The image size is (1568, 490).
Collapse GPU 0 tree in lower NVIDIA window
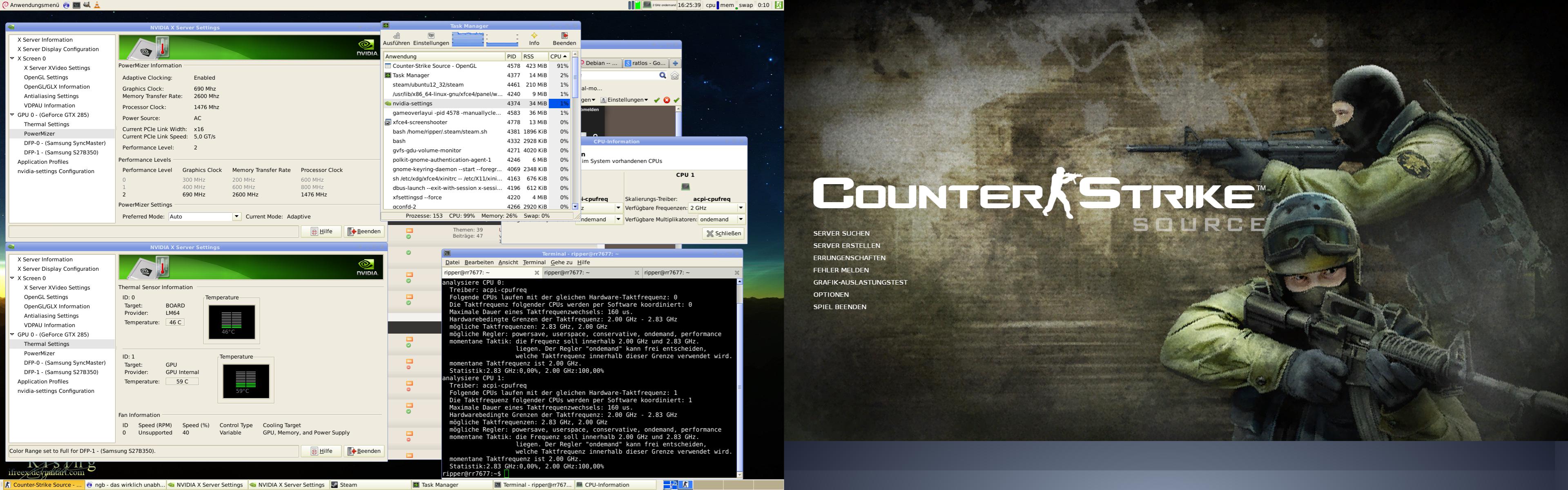click(x=12, y=334)
